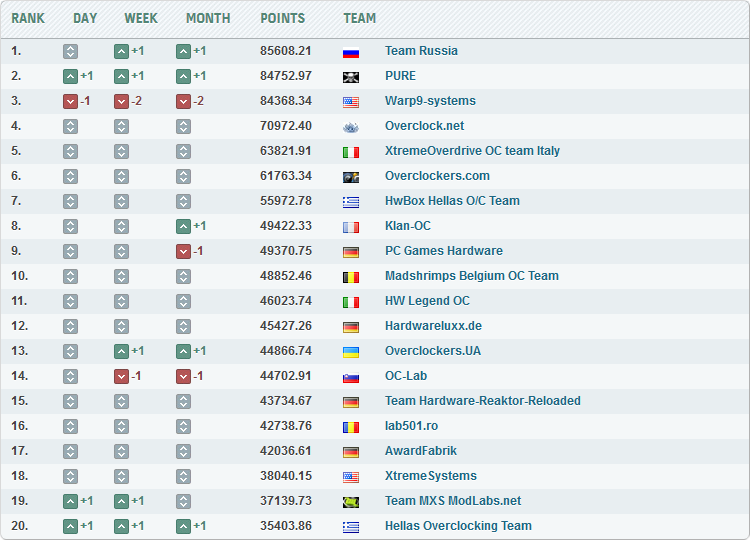
Task: Click the Russian flag icon beside Team Russia
Action: 350,51
